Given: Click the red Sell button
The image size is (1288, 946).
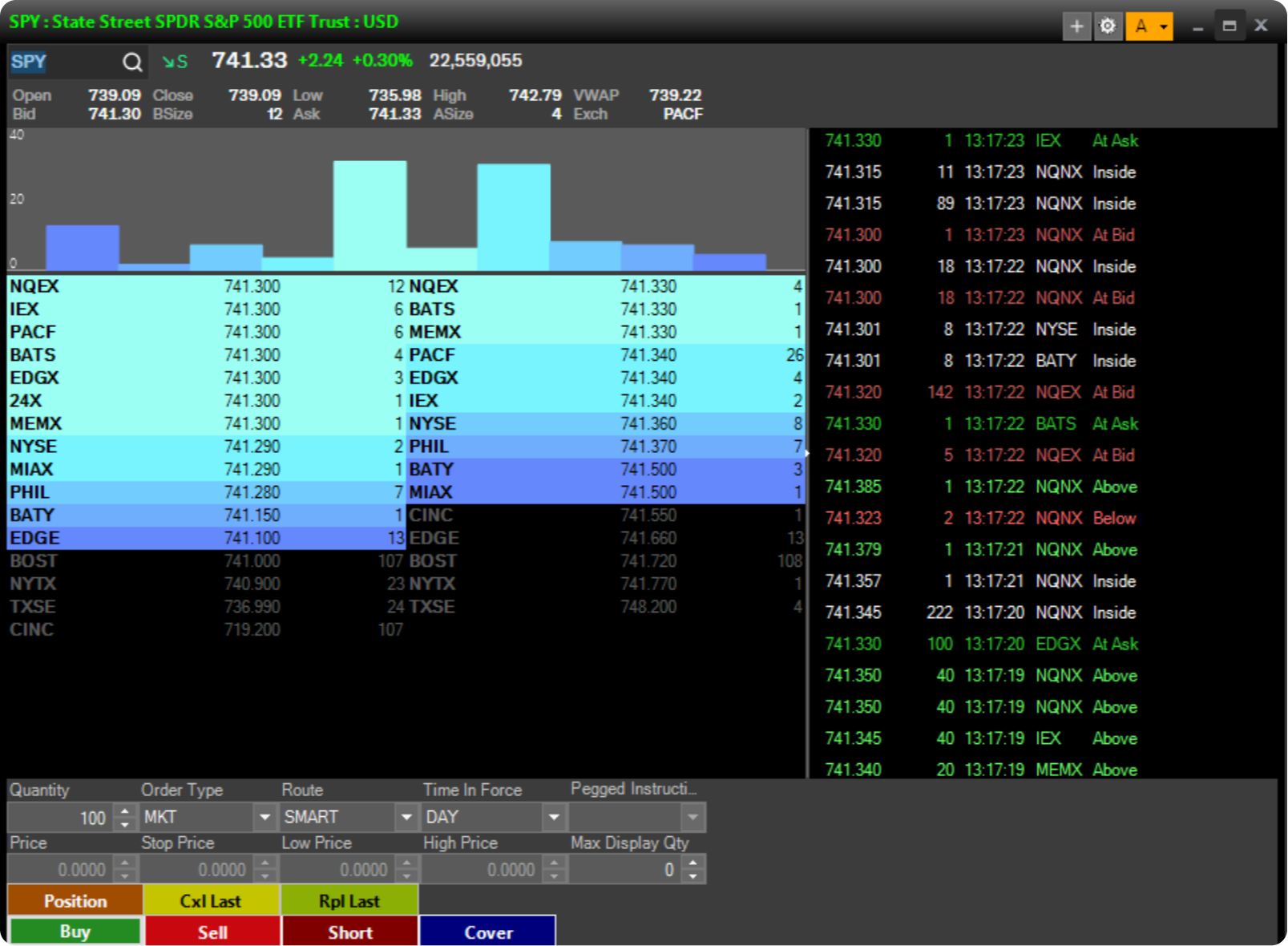Looking at the screenshot, I should pos(212,932).
